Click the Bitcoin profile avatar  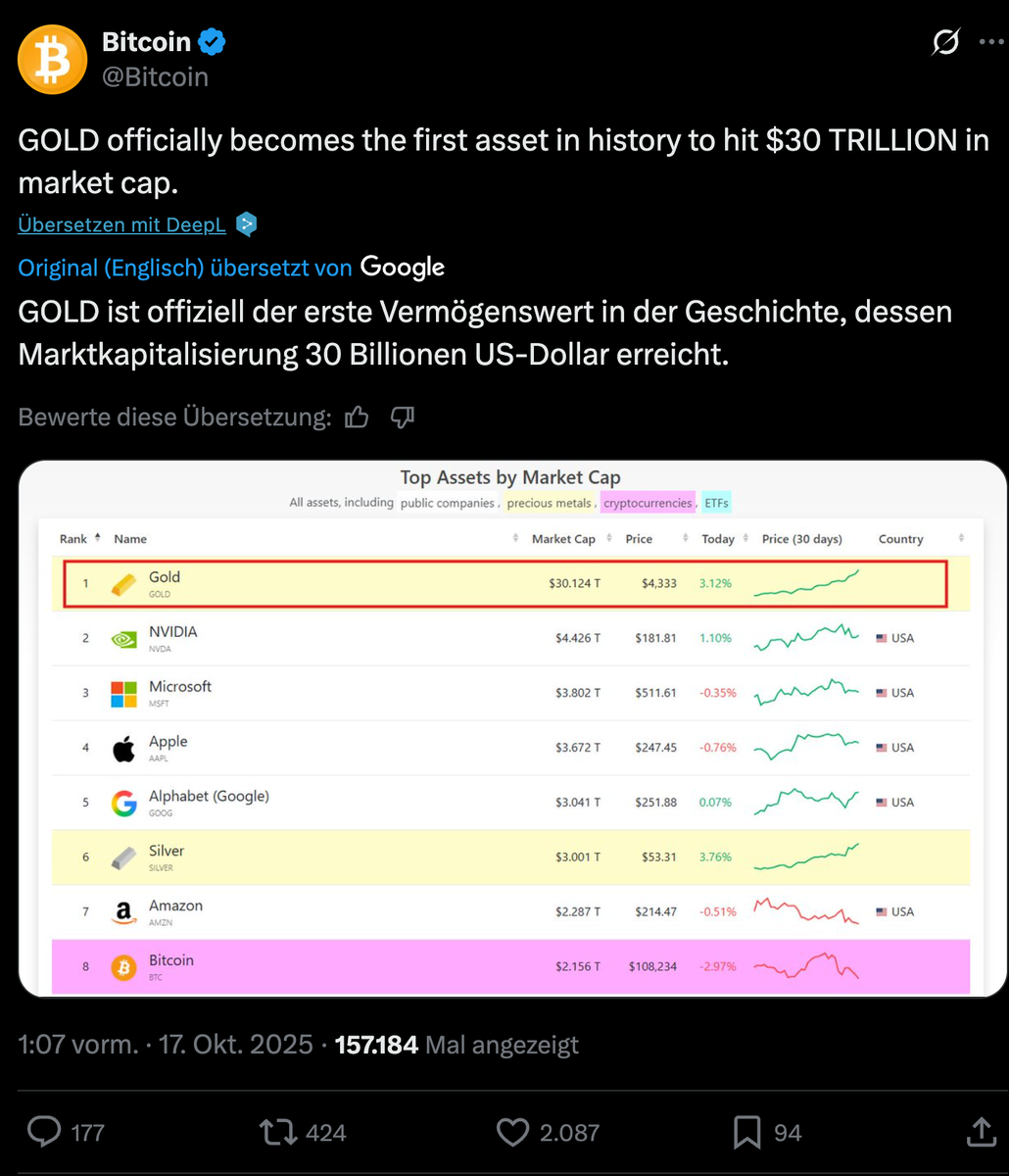click(x=53, y=60)
